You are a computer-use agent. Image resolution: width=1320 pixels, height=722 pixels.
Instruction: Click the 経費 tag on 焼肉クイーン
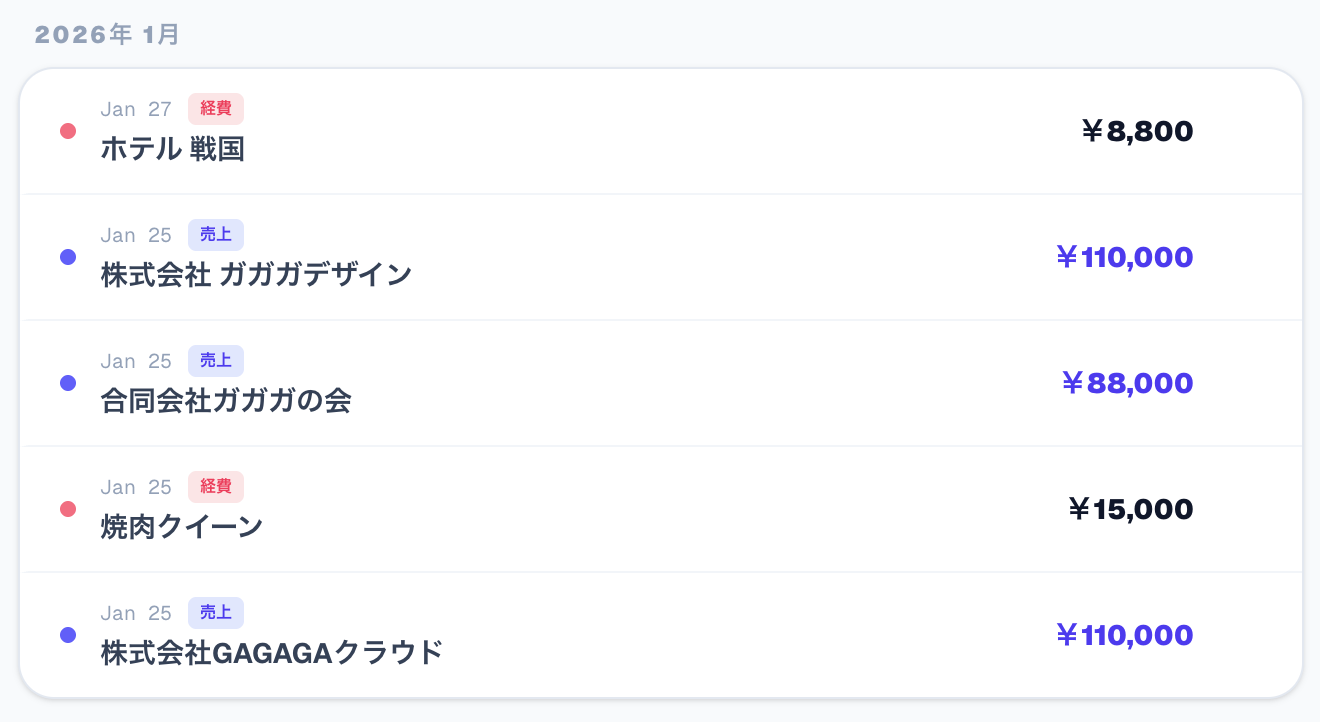(216, 487)
